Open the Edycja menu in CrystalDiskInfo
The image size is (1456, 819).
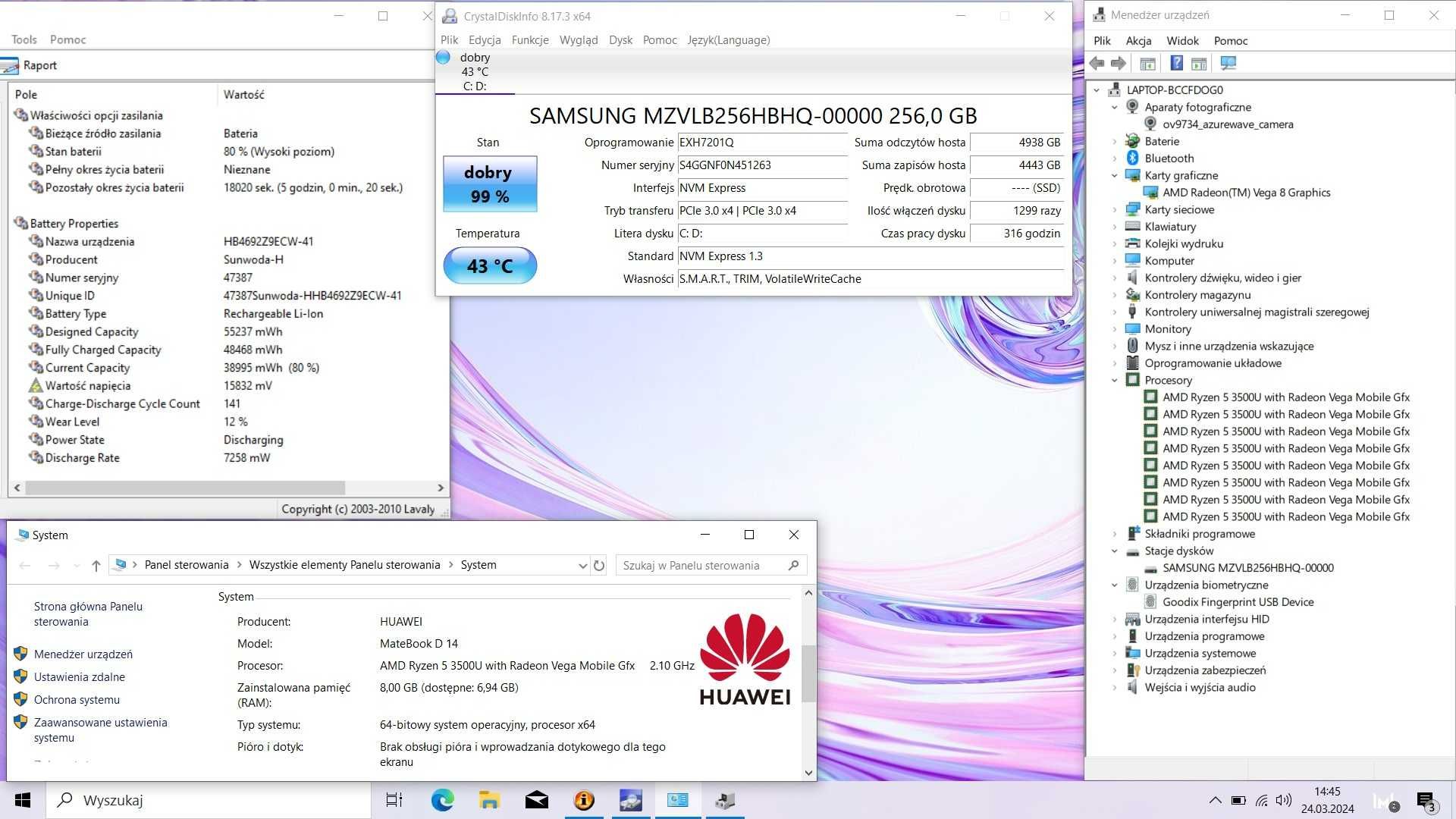tap(485, 40)
